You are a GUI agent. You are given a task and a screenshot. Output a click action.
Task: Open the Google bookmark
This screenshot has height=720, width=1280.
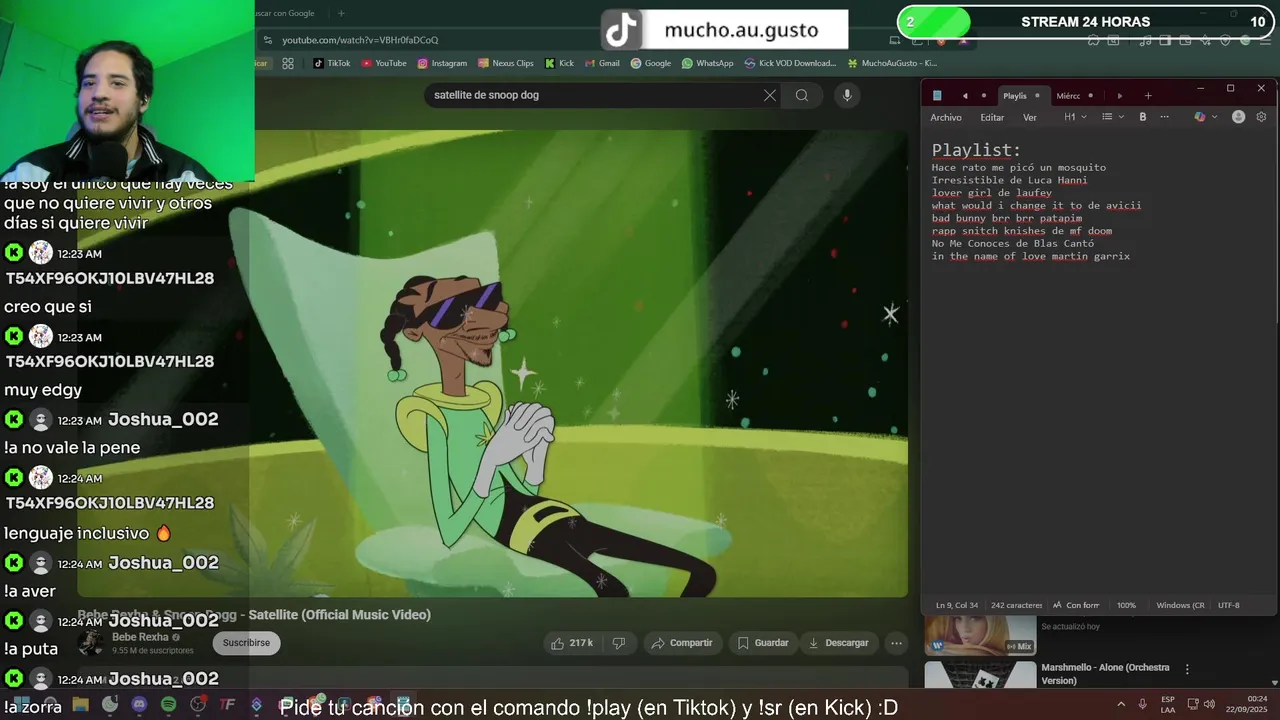650,63
